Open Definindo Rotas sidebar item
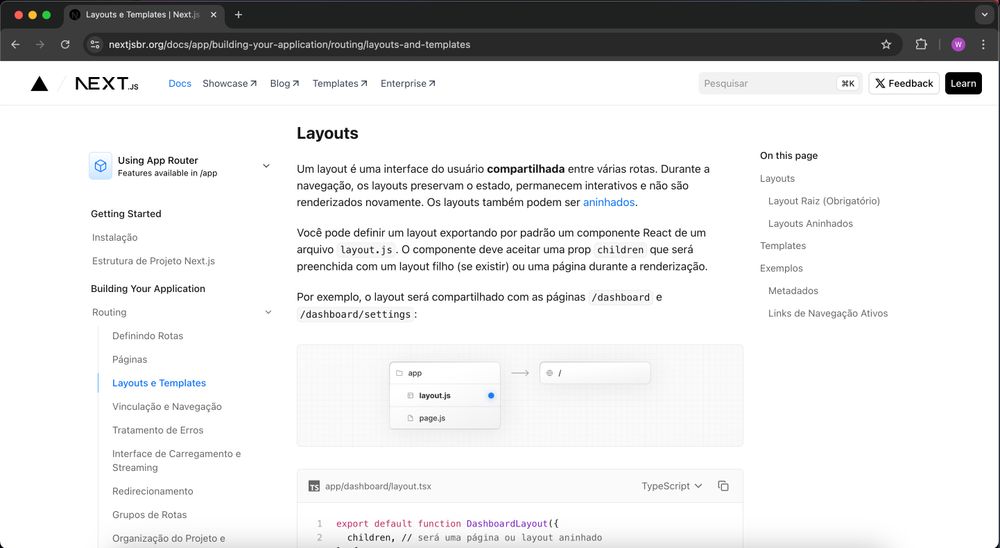 pyautogui.click(x=147, y=336)
